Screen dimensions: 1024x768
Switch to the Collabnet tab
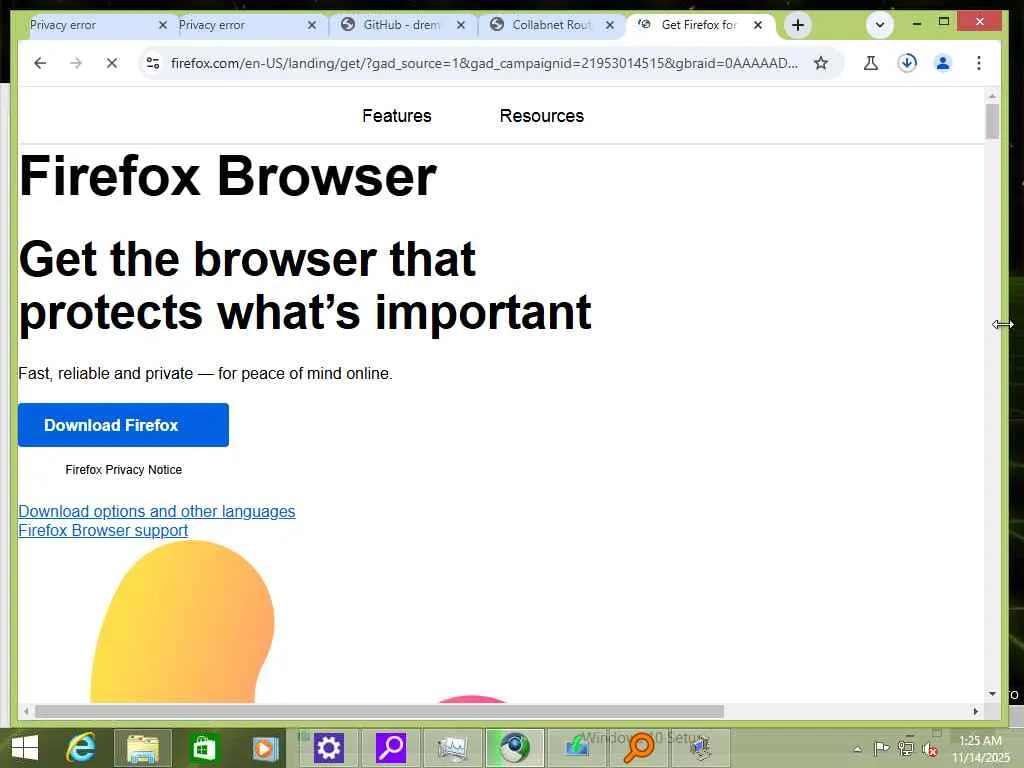pyautogui.click(x=551, y=25)
